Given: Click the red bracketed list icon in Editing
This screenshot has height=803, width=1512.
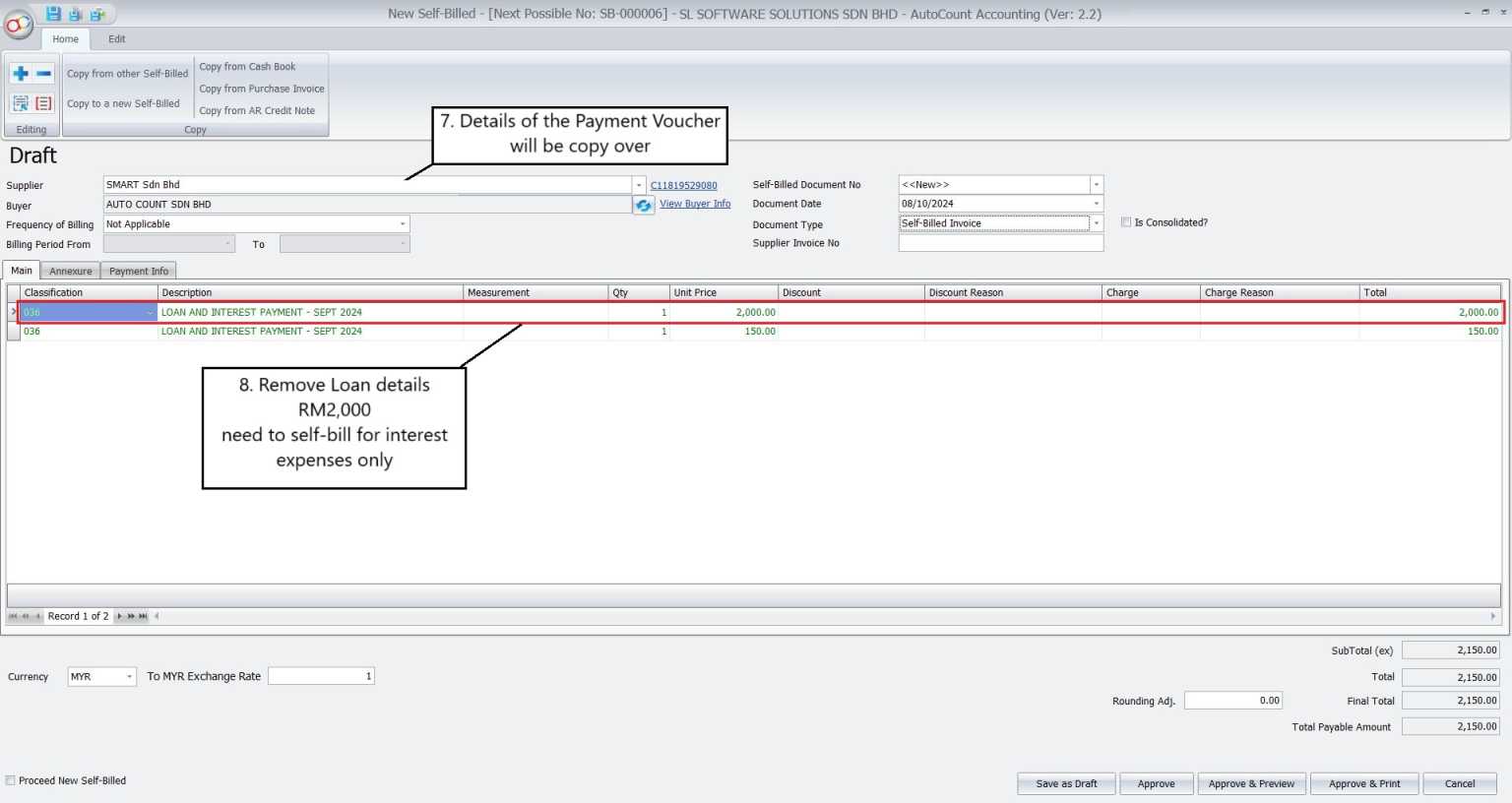Looking at the screenshot, I should pyautogui.click(x=43, y=103).
